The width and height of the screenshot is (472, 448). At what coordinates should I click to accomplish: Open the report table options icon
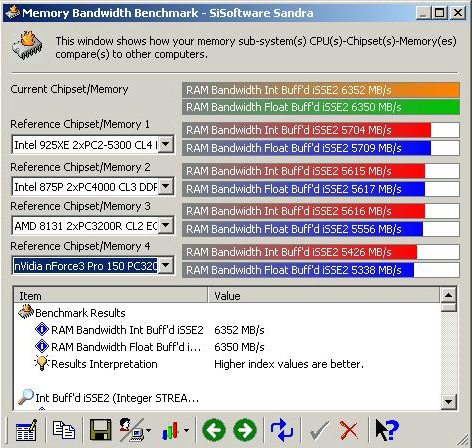(26, 430)
